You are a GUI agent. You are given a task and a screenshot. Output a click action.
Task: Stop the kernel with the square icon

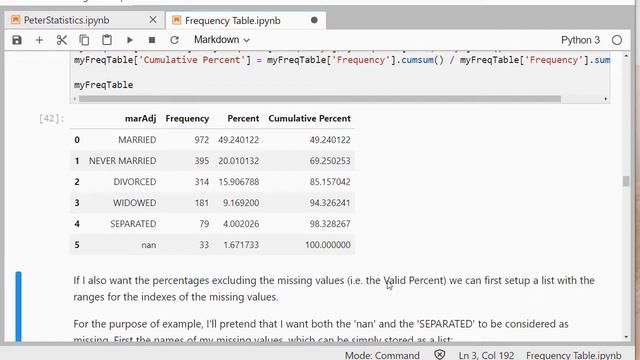152,40
